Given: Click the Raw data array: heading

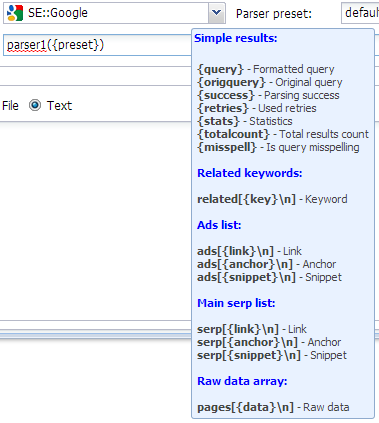Looking at the screenshot, I should [242, 381].
